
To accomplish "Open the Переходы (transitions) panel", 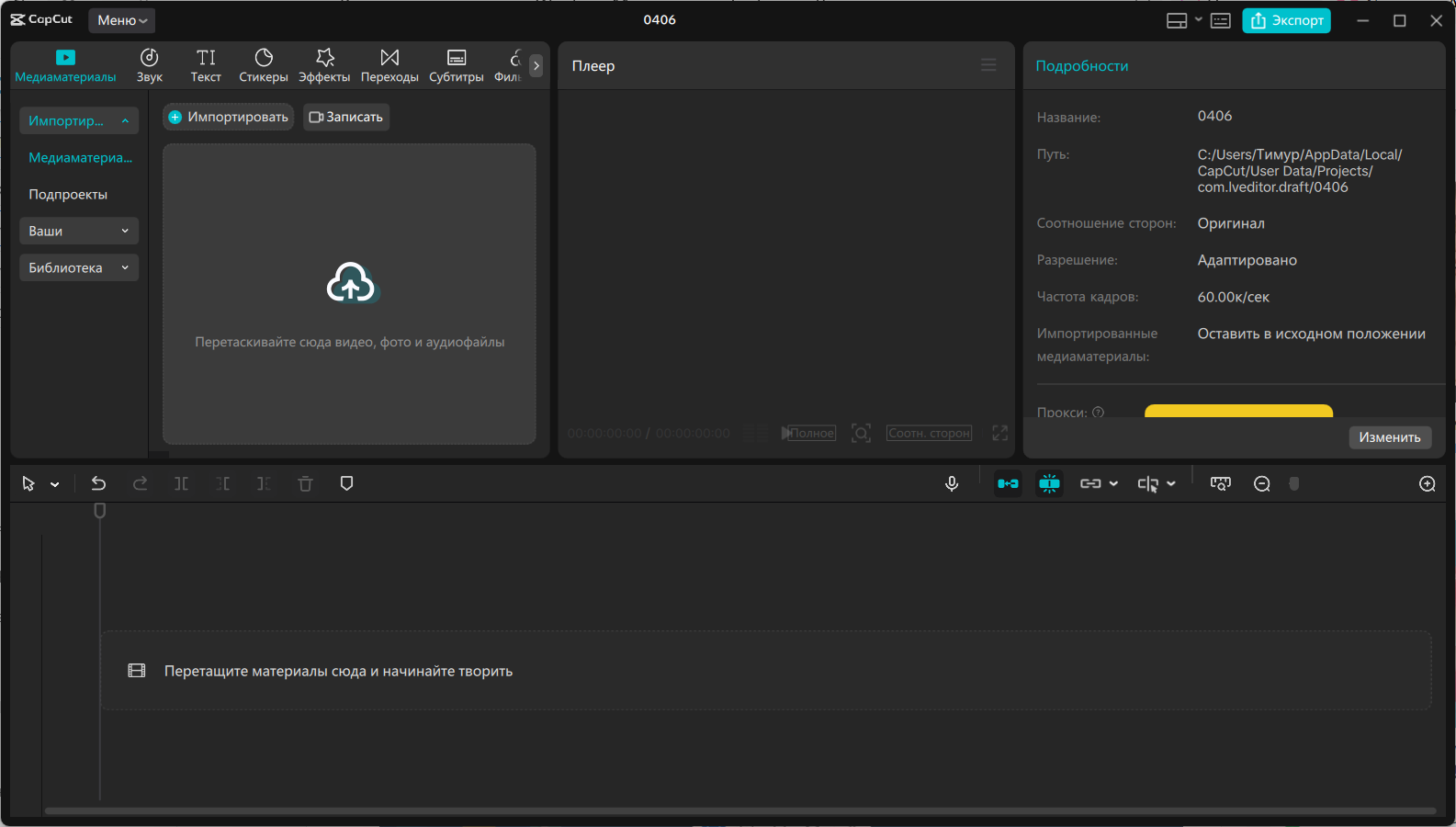I will [389, 65].
